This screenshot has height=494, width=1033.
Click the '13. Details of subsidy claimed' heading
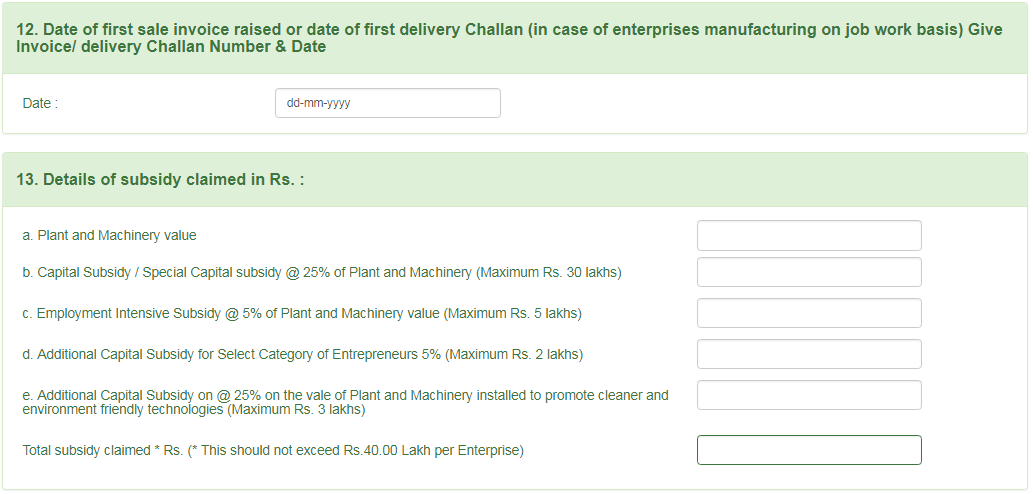(160, 180)
